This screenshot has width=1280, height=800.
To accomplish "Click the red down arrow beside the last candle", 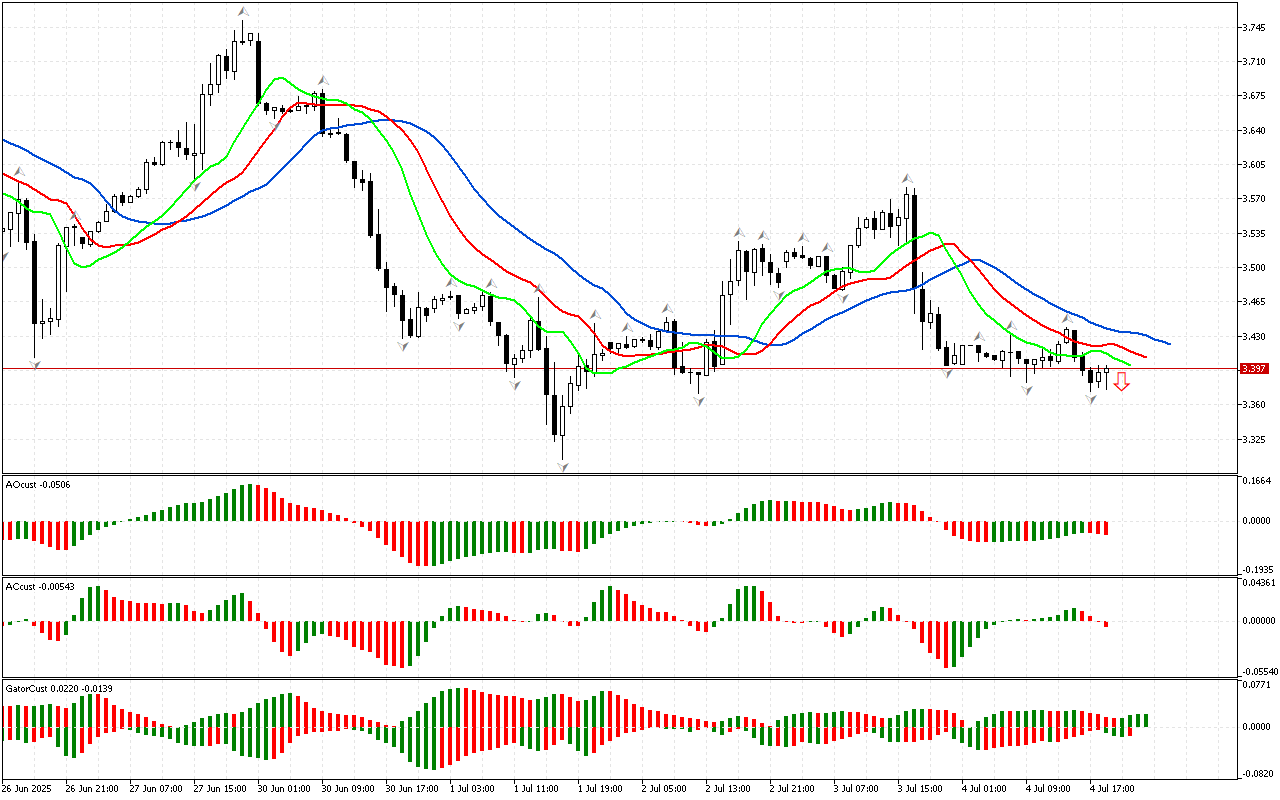I will (x=1122, y=381).
